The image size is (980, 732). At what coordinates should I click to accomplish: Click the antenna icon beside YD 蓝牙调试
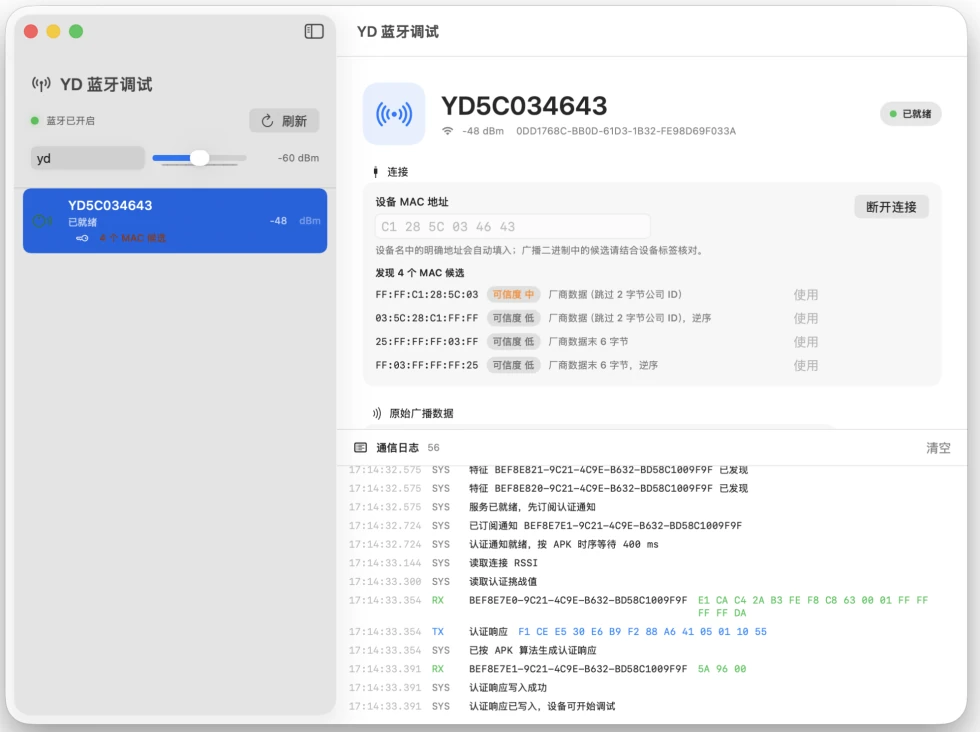[41, 84]
